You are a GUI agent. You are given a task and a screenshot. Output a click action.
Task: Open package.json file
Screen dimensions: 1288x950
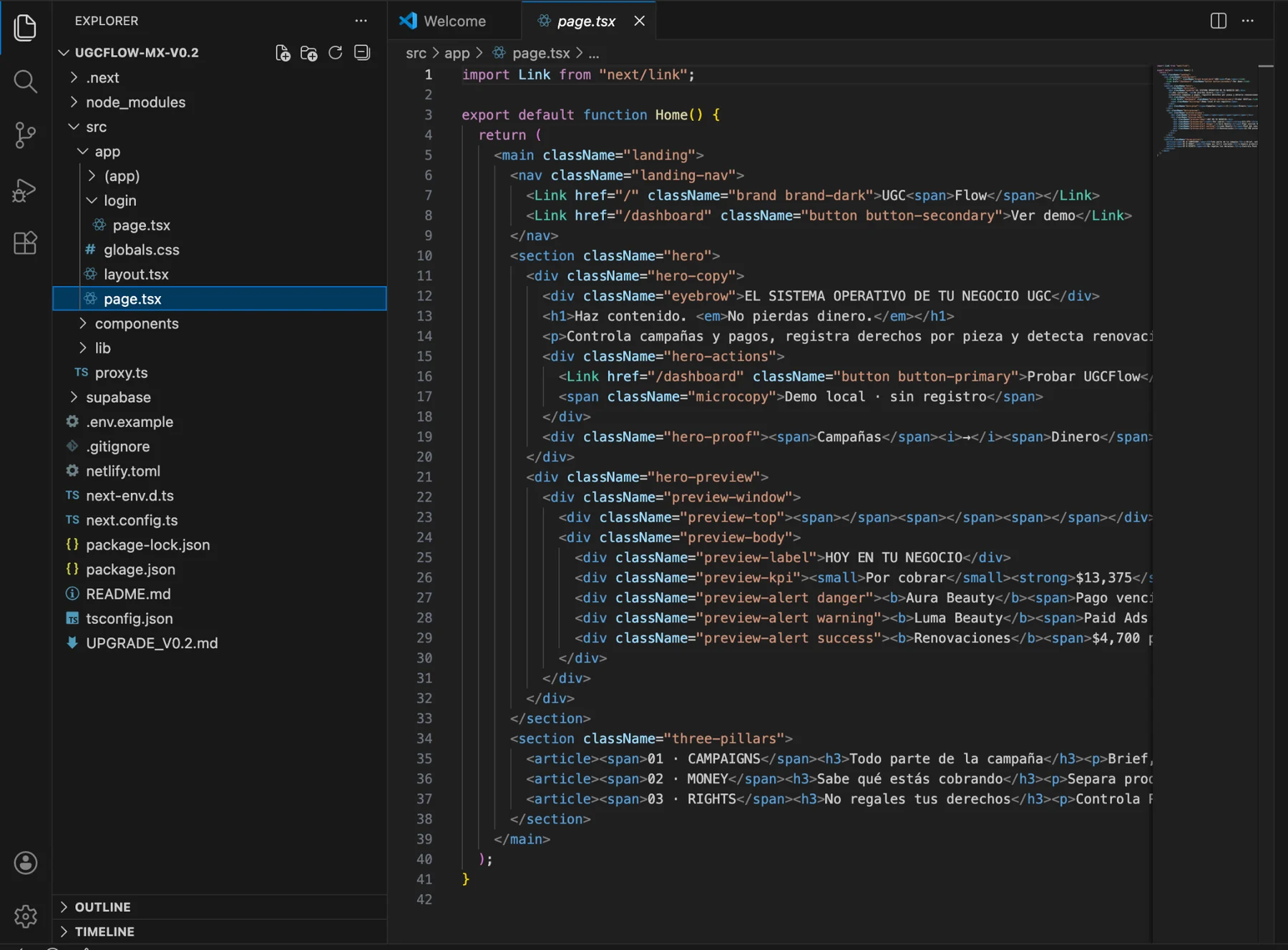click(220, 569)
